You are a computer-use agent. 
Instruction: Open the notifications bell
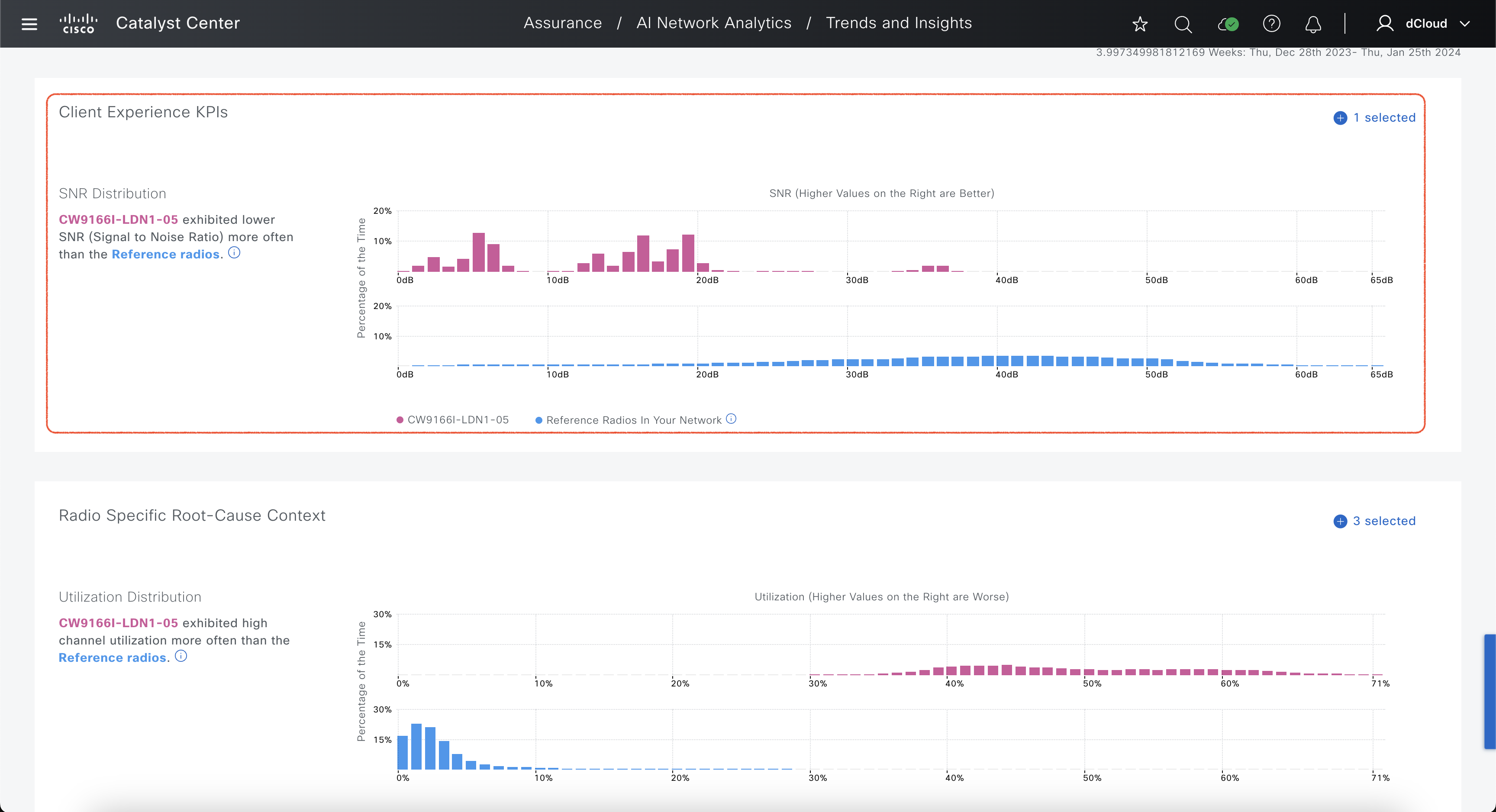click(x=1313, y=24)
